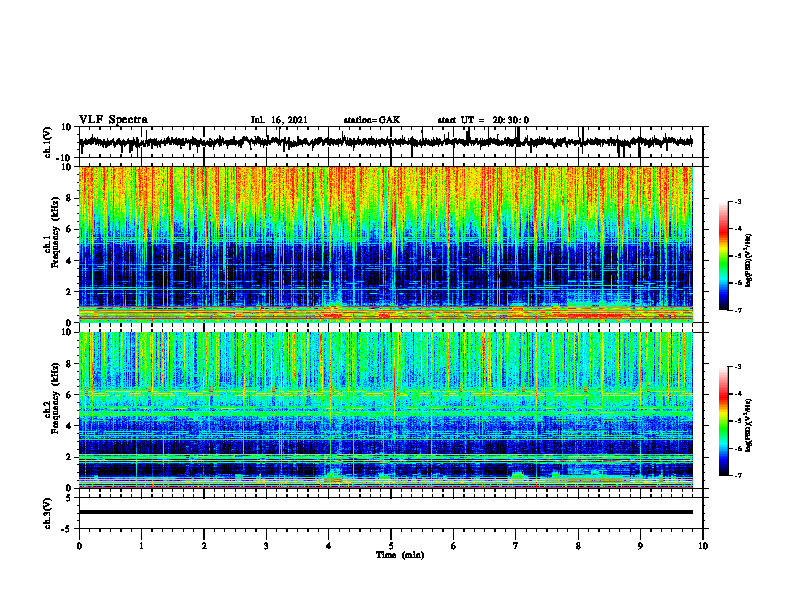The height and width of the screenshot is (612, 792).
Task: Click the "-7" tick of ch.2 color bar
Action: [x=737, y=475]
